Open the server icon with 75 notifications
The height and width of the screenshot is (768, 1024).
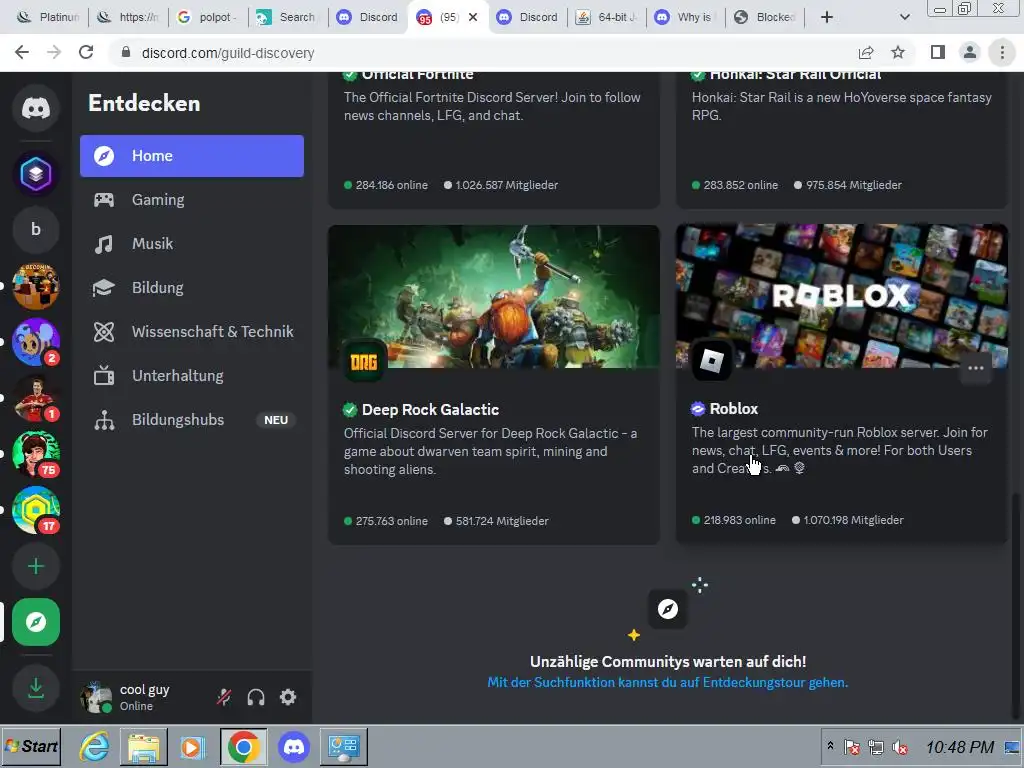[36, 454]
